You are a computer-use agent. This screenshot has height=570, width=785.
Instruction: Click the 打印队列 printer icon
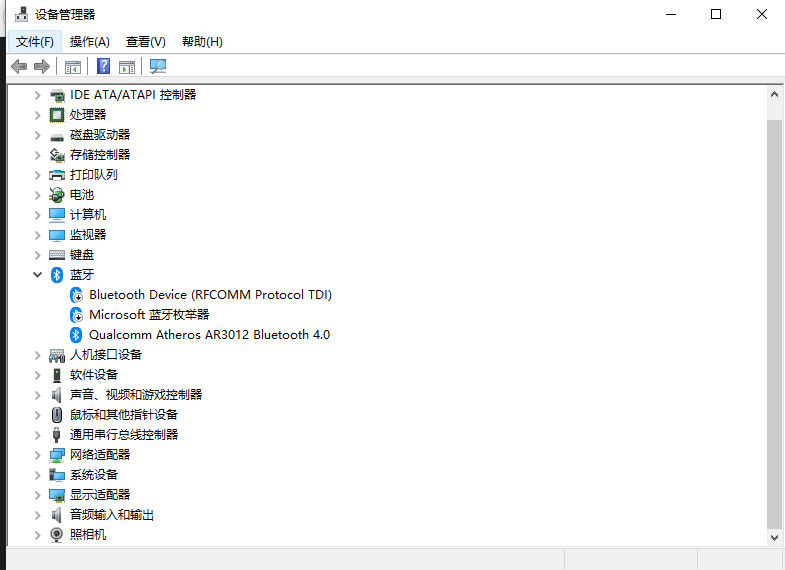tap(57, 175)
